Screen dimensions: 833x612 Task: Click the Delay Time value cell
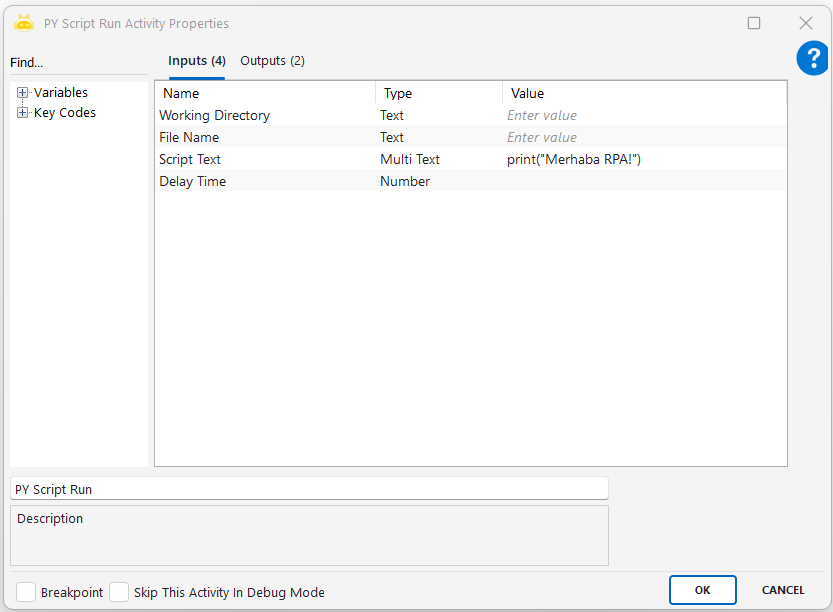644,182
